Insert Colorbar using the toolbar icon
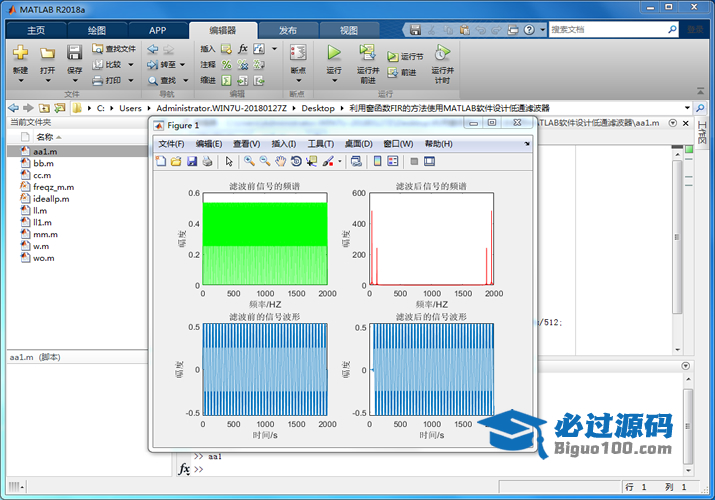Screen dimensions: 715x500 pyautogui.click(x=378, y=161)
